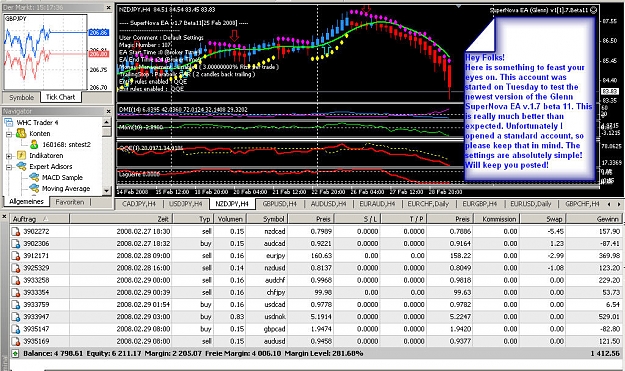Click order icon of trade 3933354
625x371 pixels.
coord(16,292)
